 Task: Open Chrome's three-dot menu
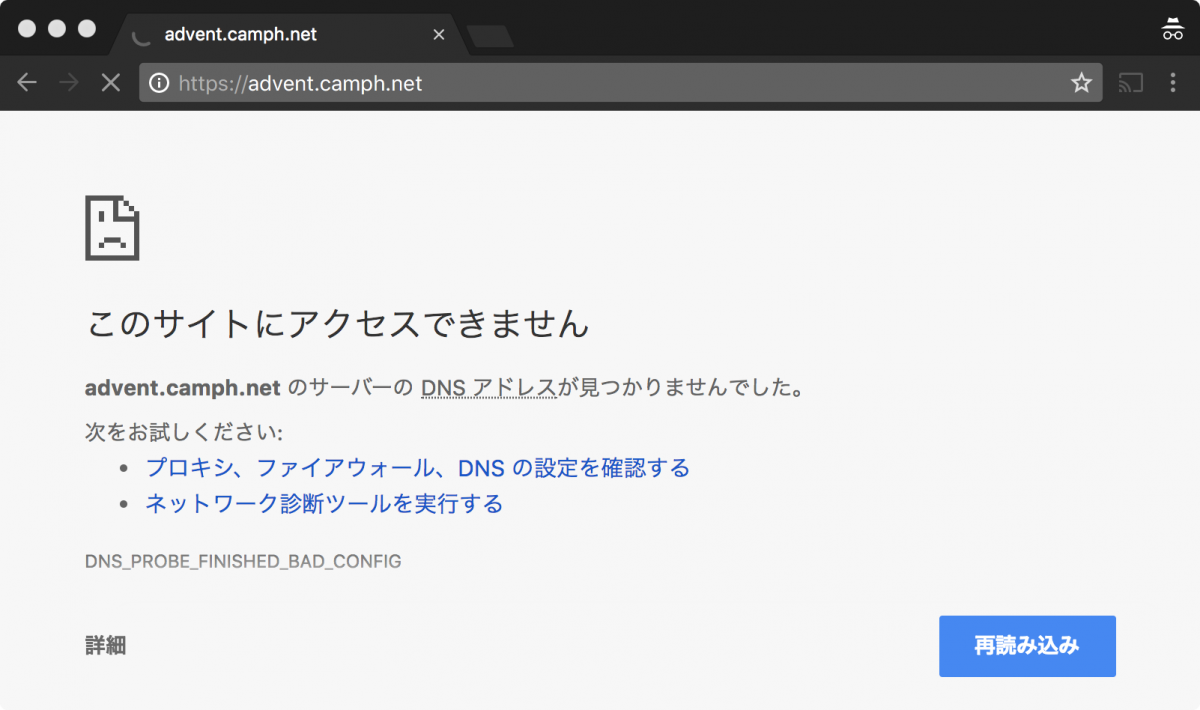1173,83
